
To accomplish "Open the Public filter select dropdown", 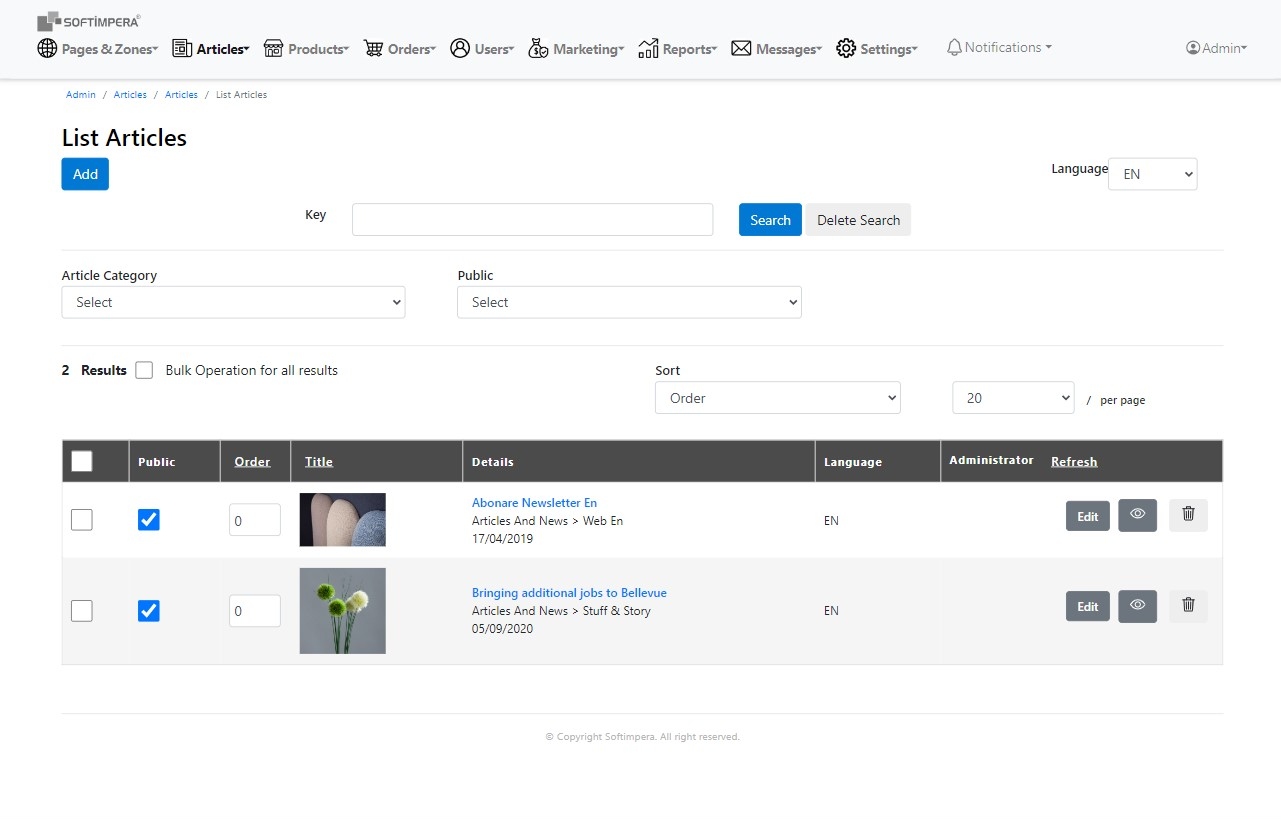I will [x=629, y=302].
